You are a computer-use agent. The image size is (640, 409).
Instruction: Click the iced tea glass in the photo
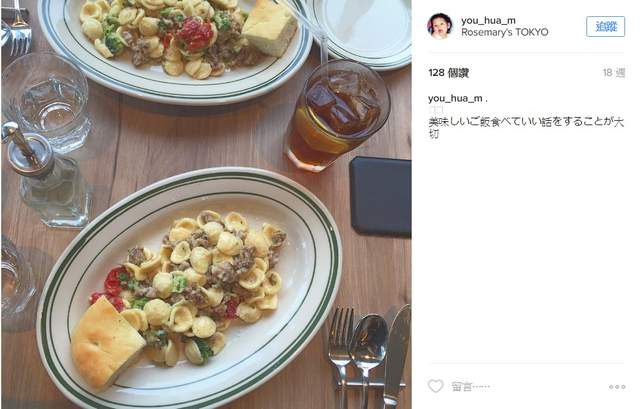pos(337,115)
